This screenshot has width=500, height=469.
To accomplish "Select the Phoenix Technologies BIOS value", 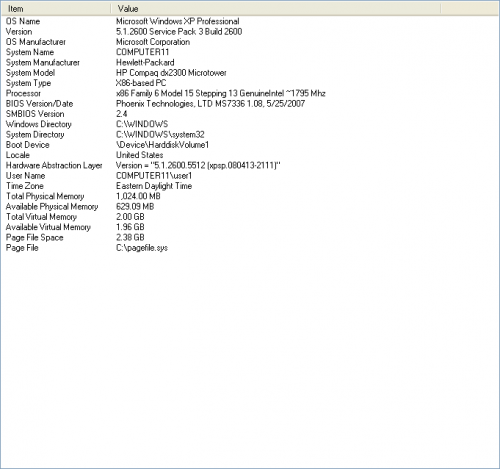I will click(210, 104).
